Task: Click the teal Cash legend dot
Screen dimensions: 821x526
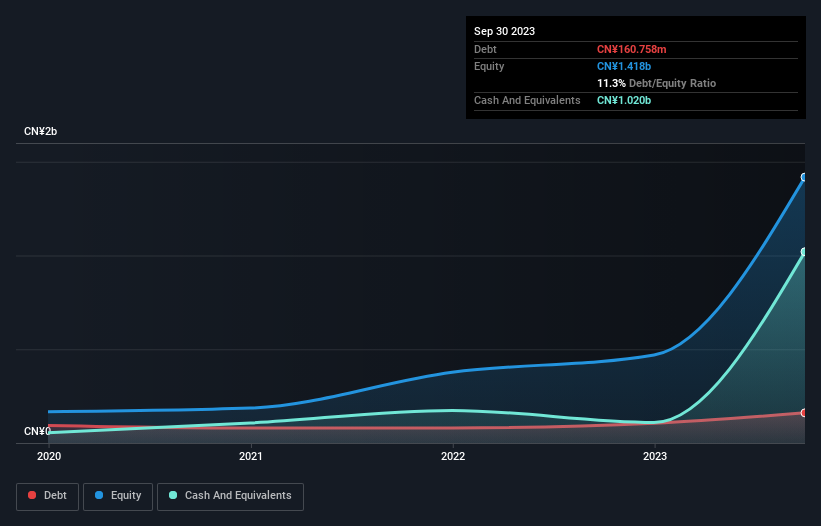Action: click(173, 495)
